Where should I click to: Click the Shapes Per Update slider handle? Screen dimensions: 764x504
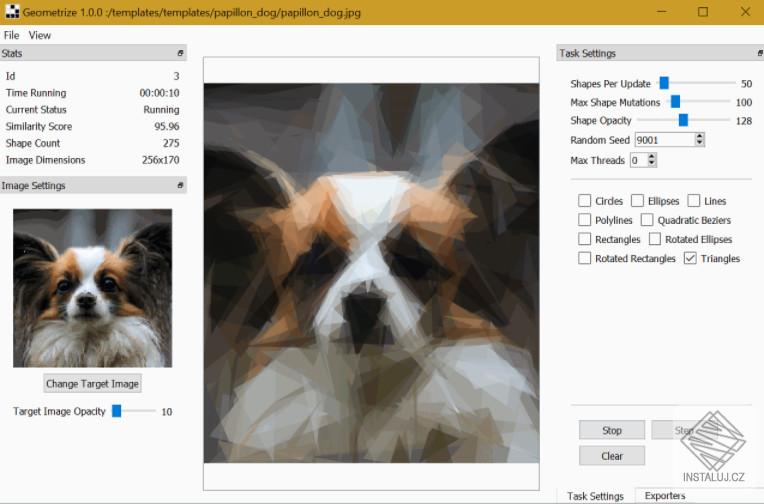pyautogui.click(x=664, y=83)
